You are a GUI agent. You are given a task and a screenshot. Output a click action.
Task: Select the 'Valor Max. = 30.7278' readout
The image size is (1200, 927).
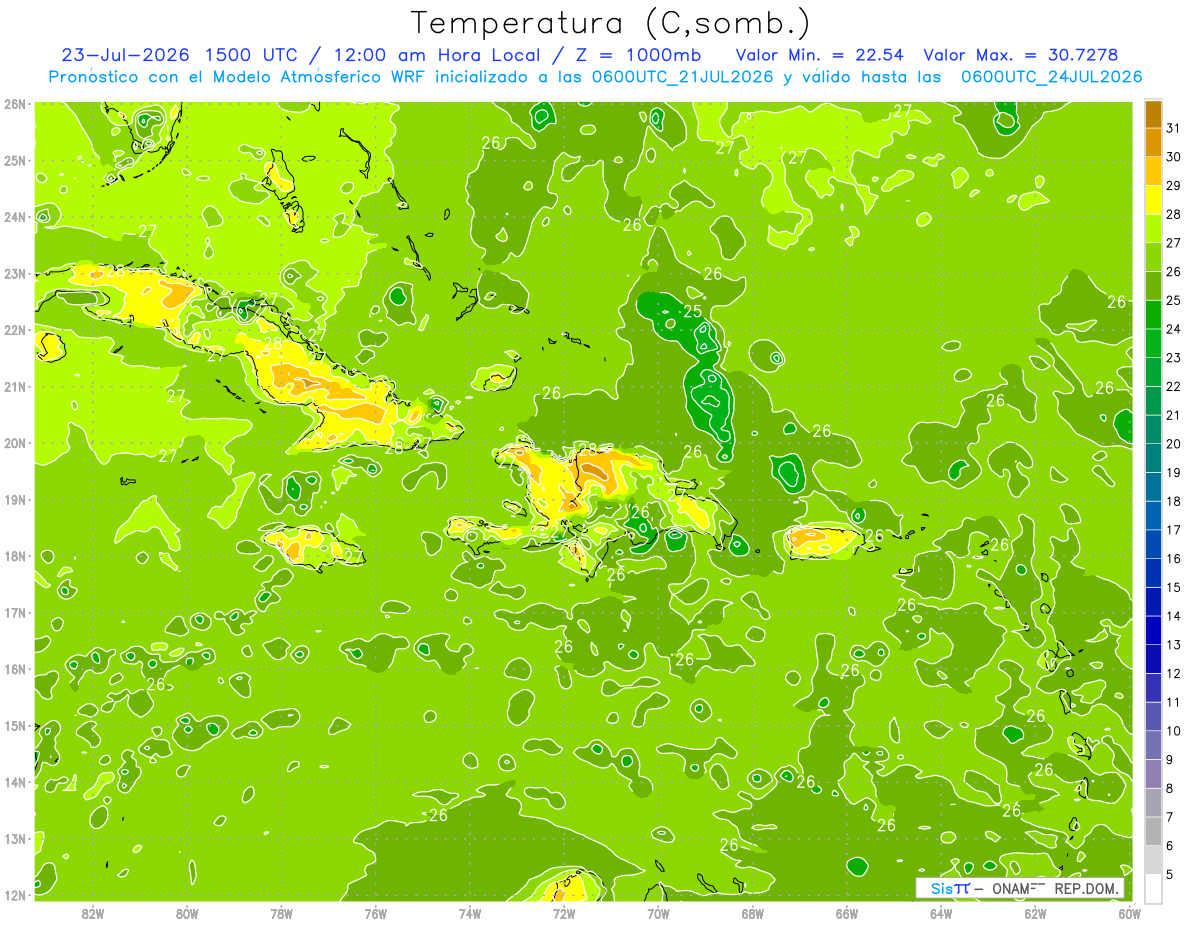[1020, 55]
